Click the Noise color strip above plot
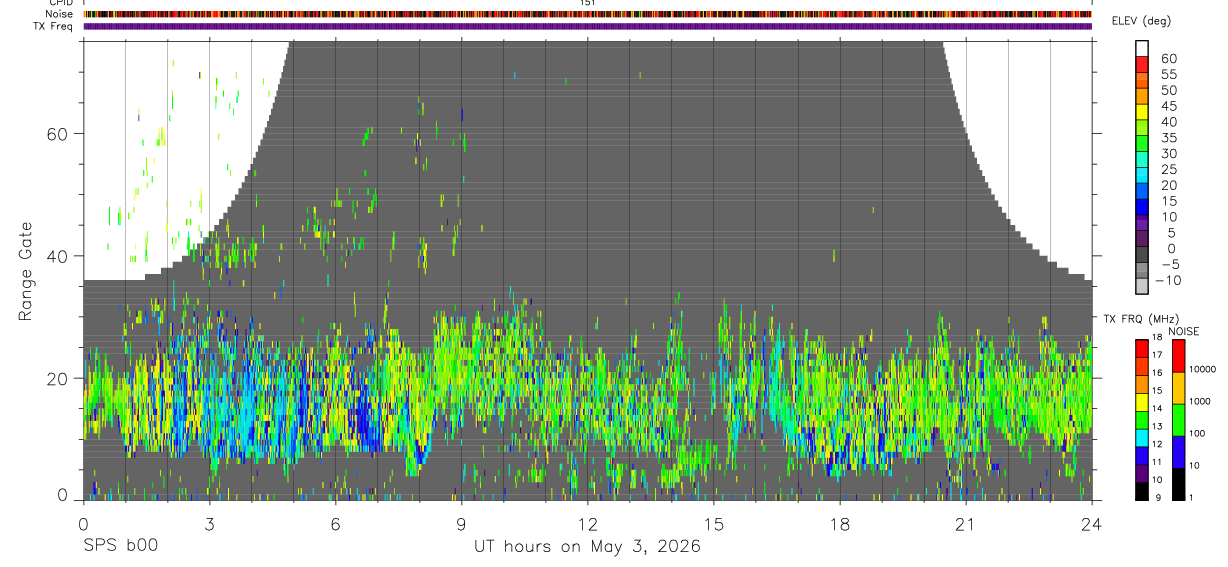 [587, 15]
